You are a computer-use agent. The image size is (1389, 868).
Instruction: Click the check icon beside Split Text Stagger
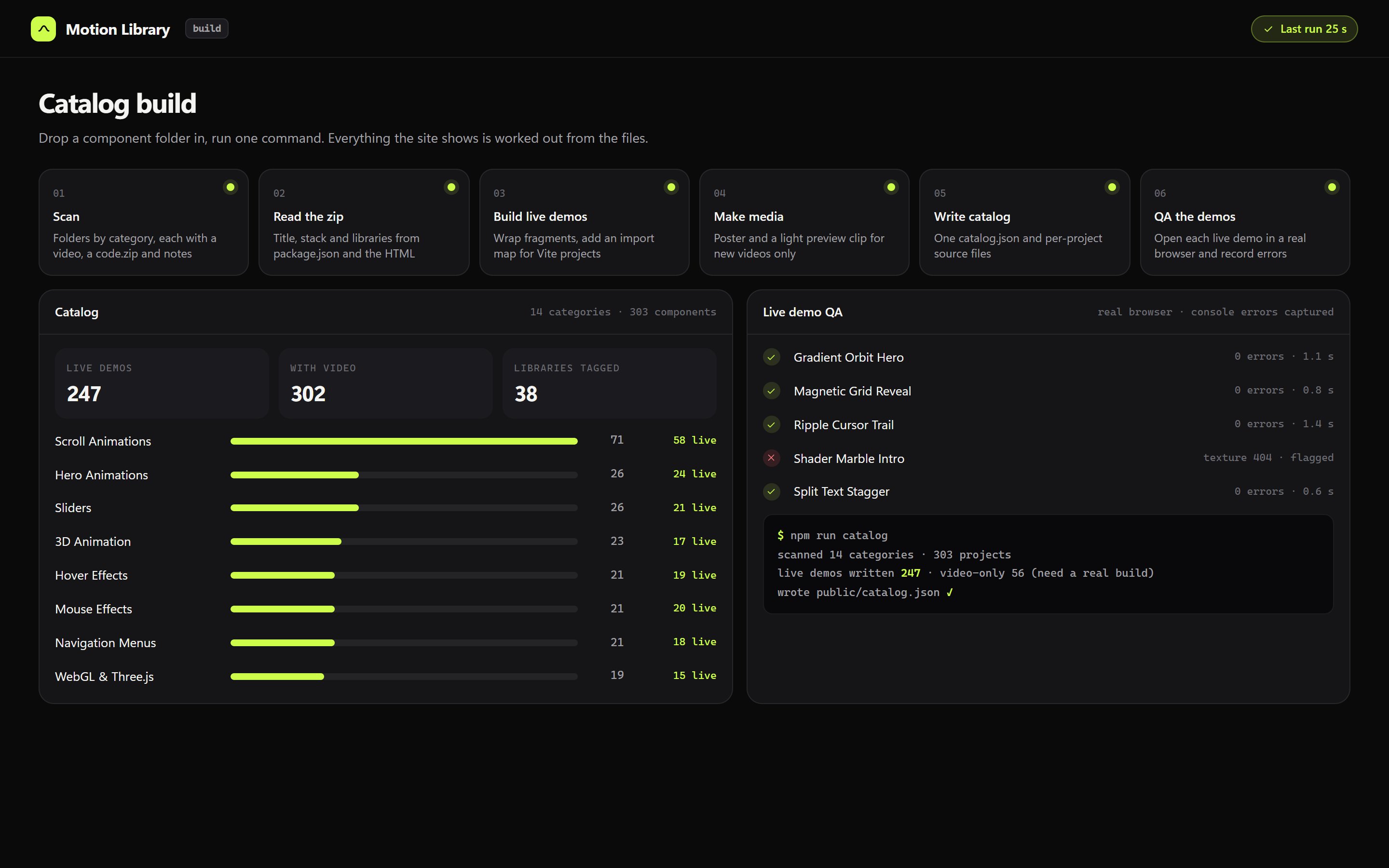pos(771,491)
